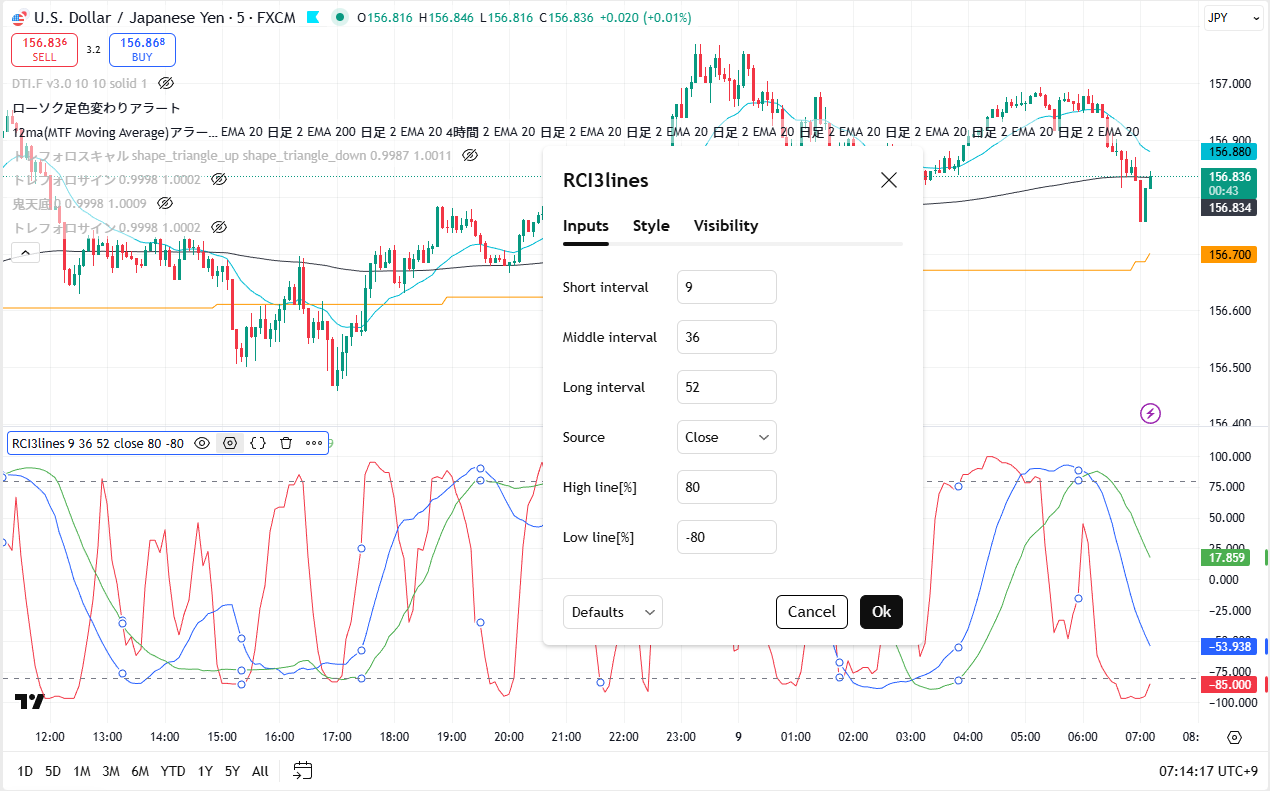Screen dimensions: 1270x791
Task: Close the RCI3lines settings dialog
Action: pos(888,180)
